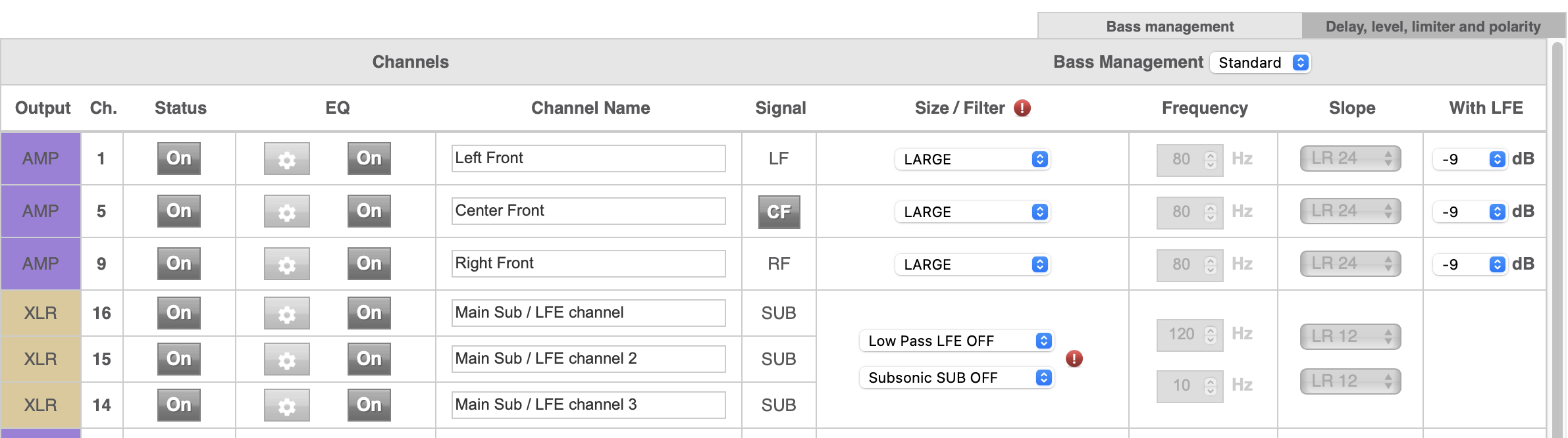Click the AMP output cell for channel 1

[41, 158]
